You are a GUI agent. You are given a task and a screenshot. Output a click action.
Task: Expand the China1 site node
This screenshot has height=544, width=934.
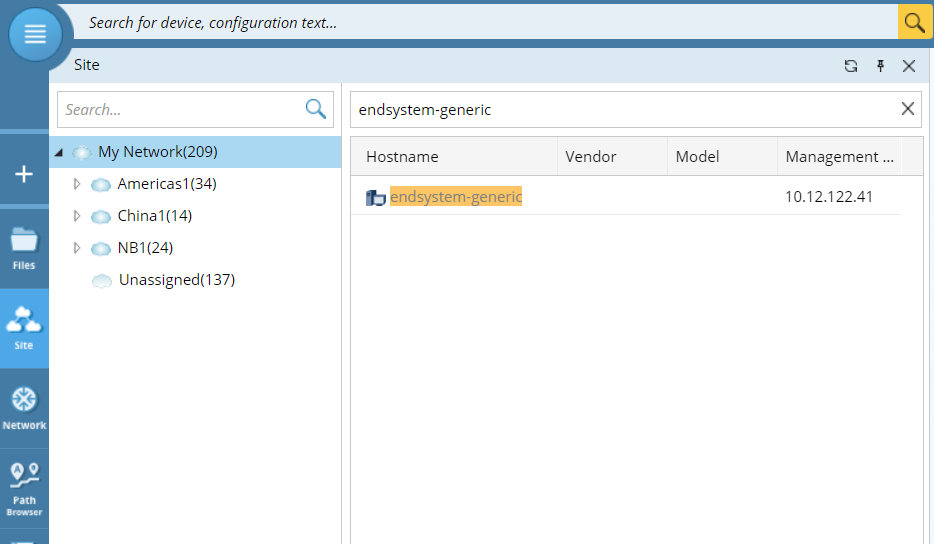pyautogui.click(x=77, y=217)
